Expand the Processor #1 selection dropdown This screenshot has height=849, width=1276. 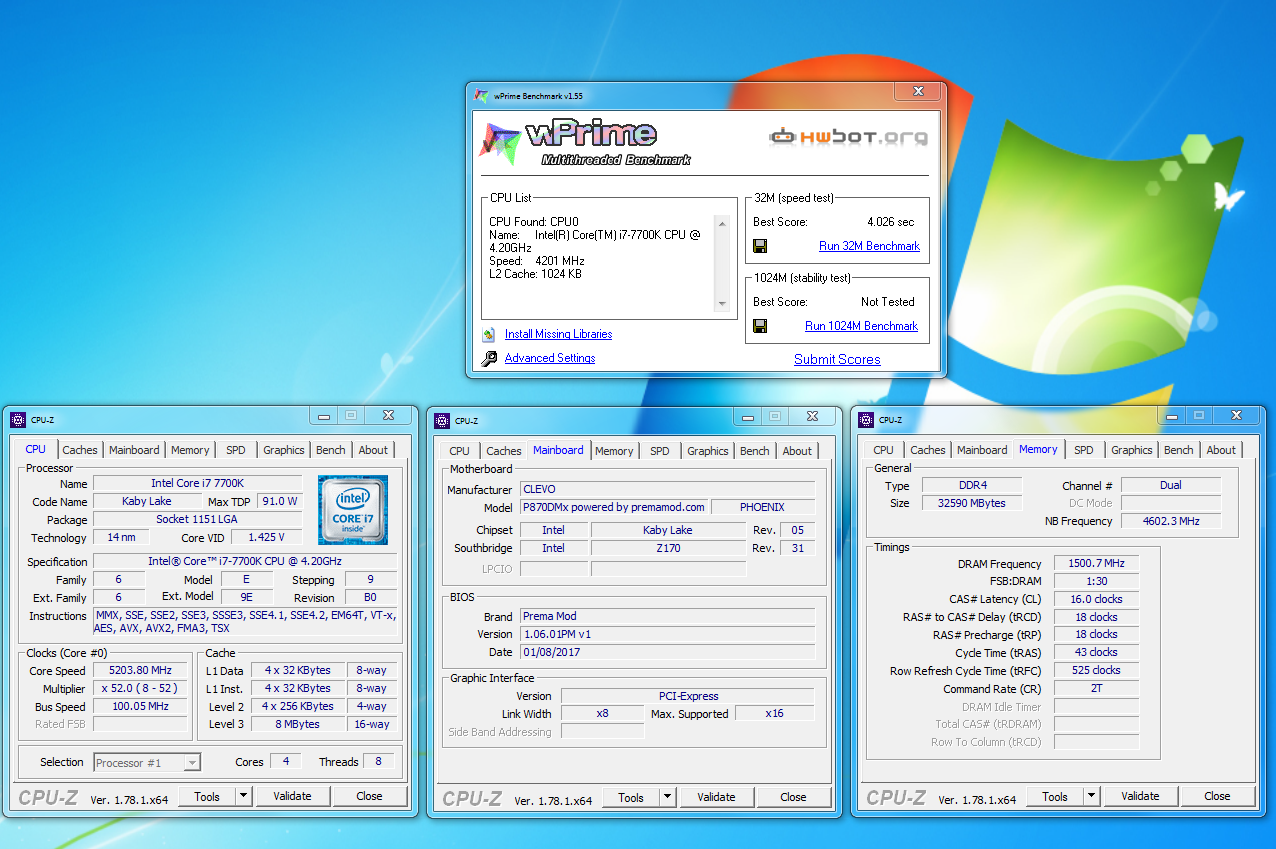click(192, 763)
